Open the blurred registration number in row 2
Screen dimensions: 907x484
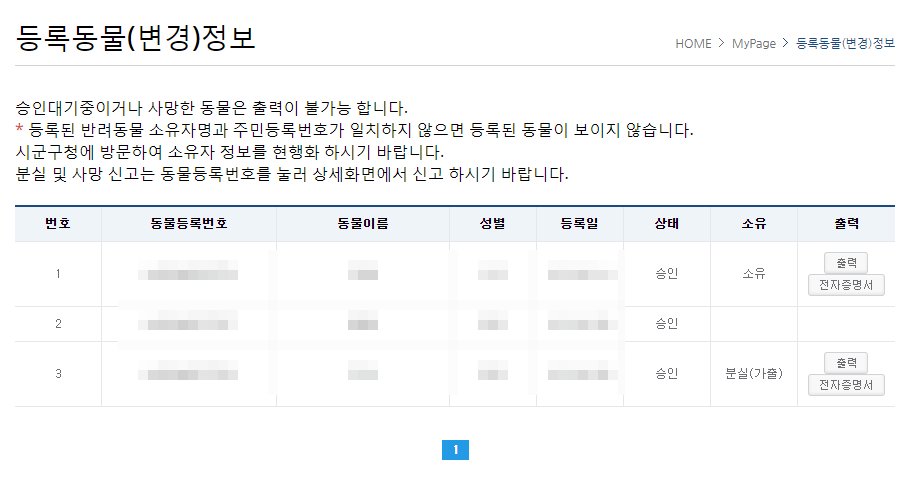point(188,321)
